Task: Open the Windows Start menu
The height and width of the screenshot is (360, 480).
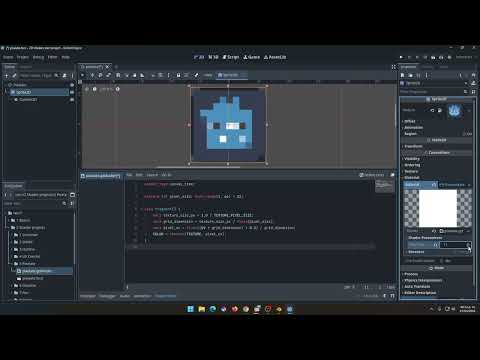Action: point(191,309)
